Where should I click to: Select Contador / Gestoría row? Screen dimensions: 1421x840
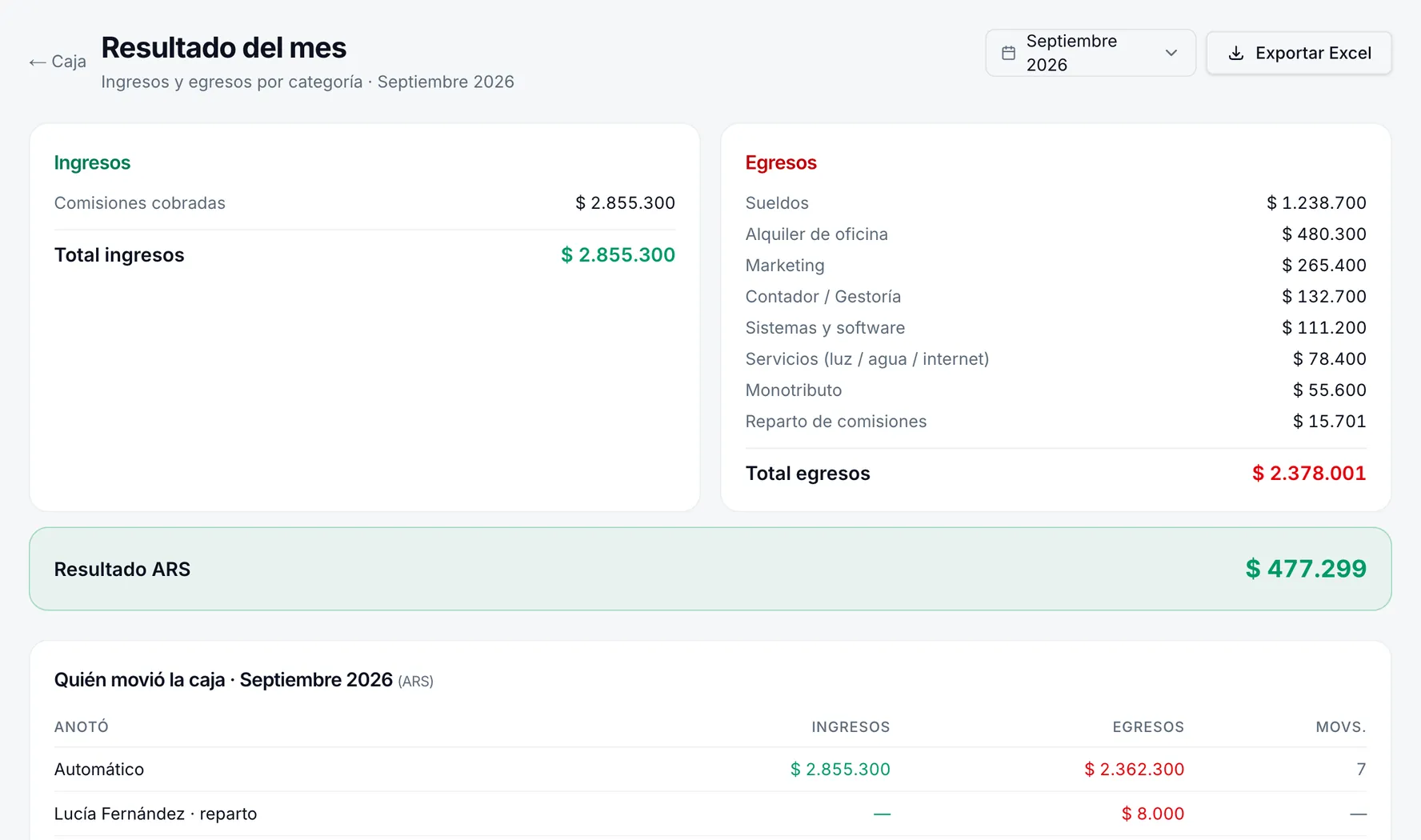click(1055, 297)
